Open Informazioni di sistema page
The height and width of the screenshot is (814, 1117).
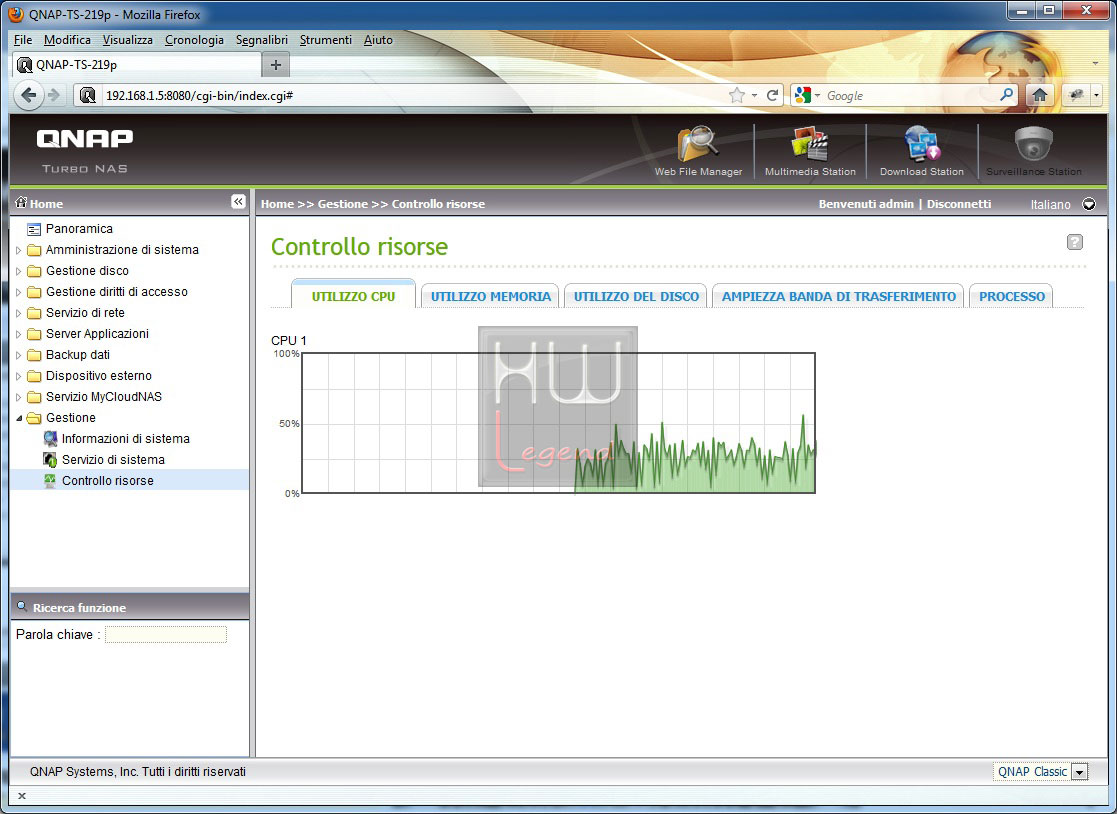[125, 439]
